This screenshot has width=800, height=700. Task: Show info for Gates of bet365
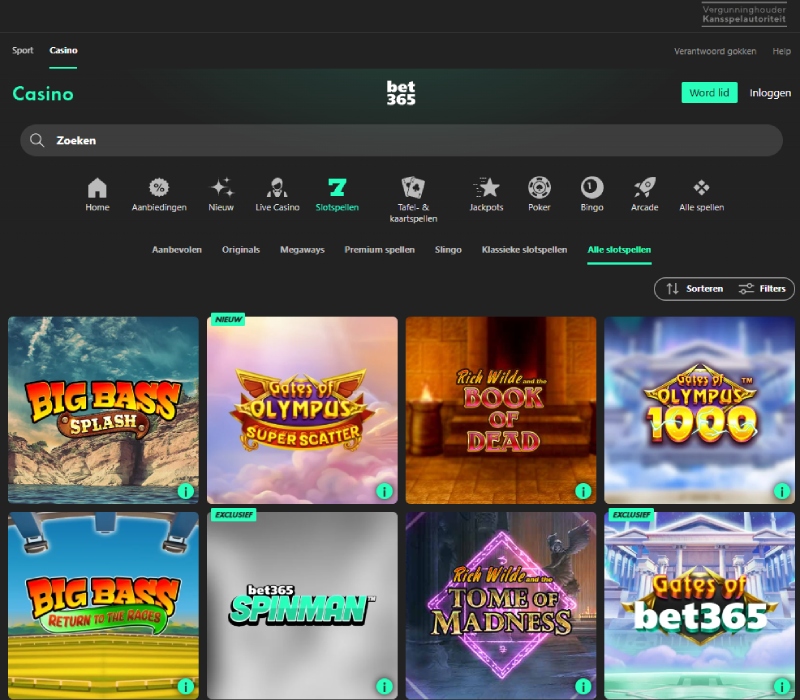[782, 686]
